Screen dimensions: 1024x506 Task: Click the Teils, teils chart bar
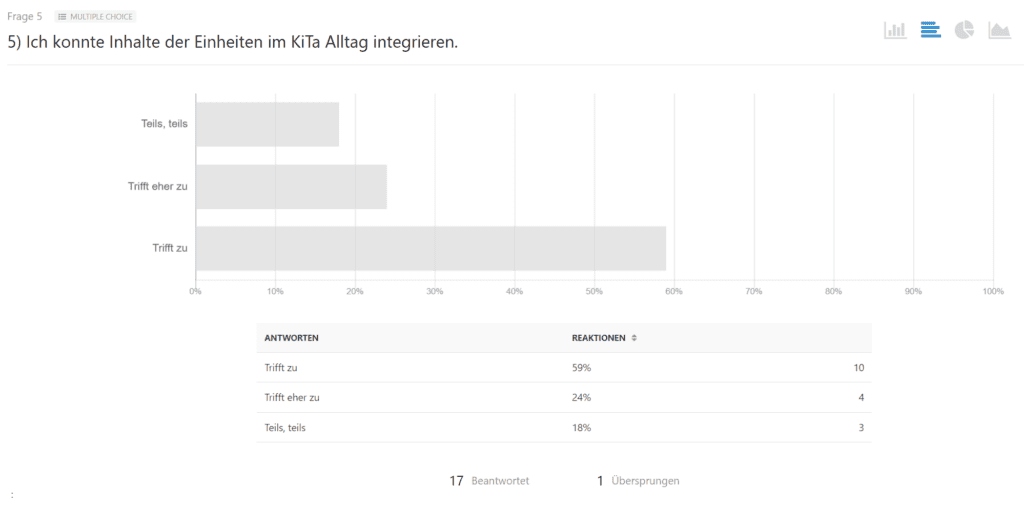268,124
